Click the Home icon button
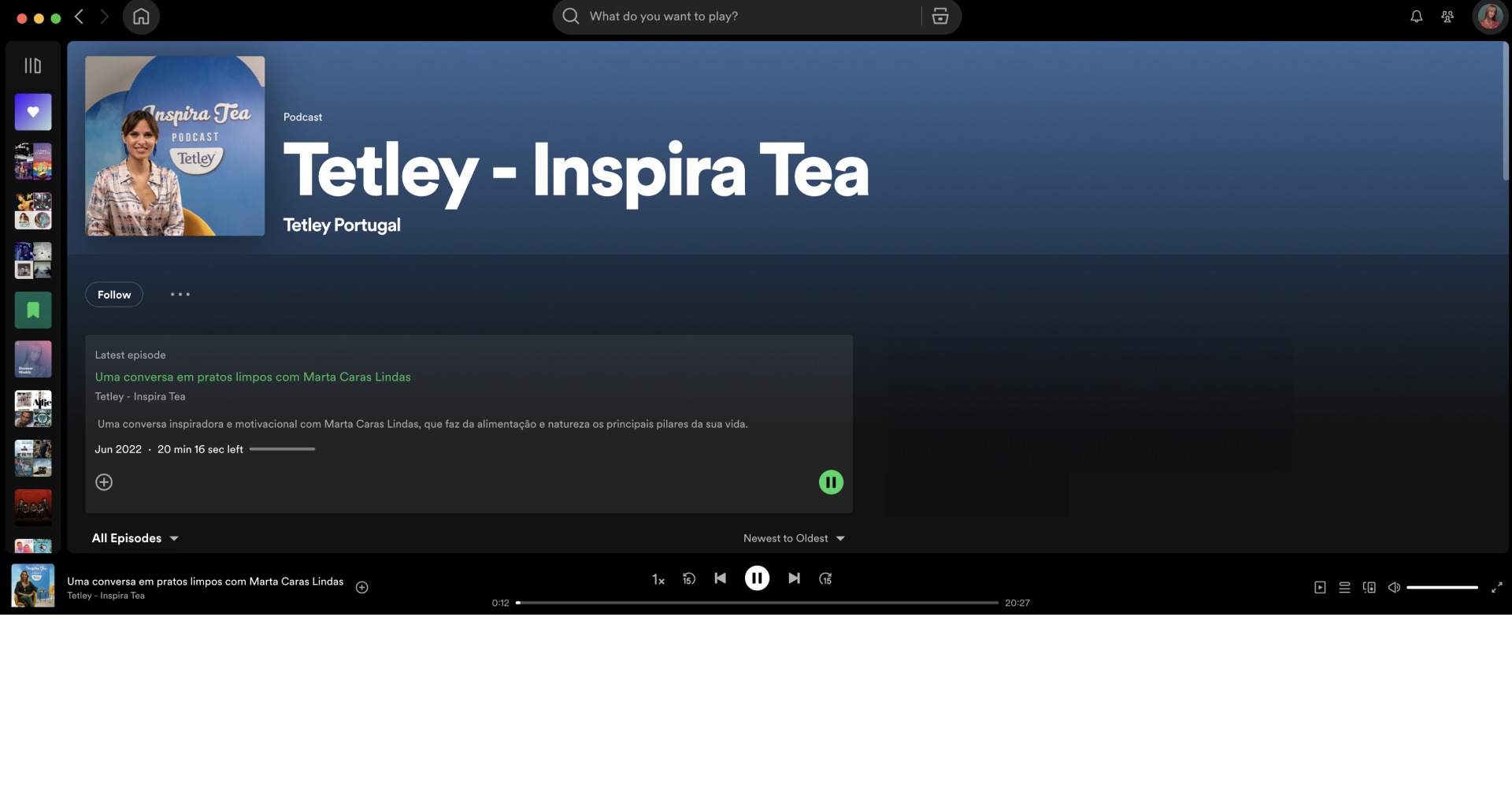 [x=141, y=17]
